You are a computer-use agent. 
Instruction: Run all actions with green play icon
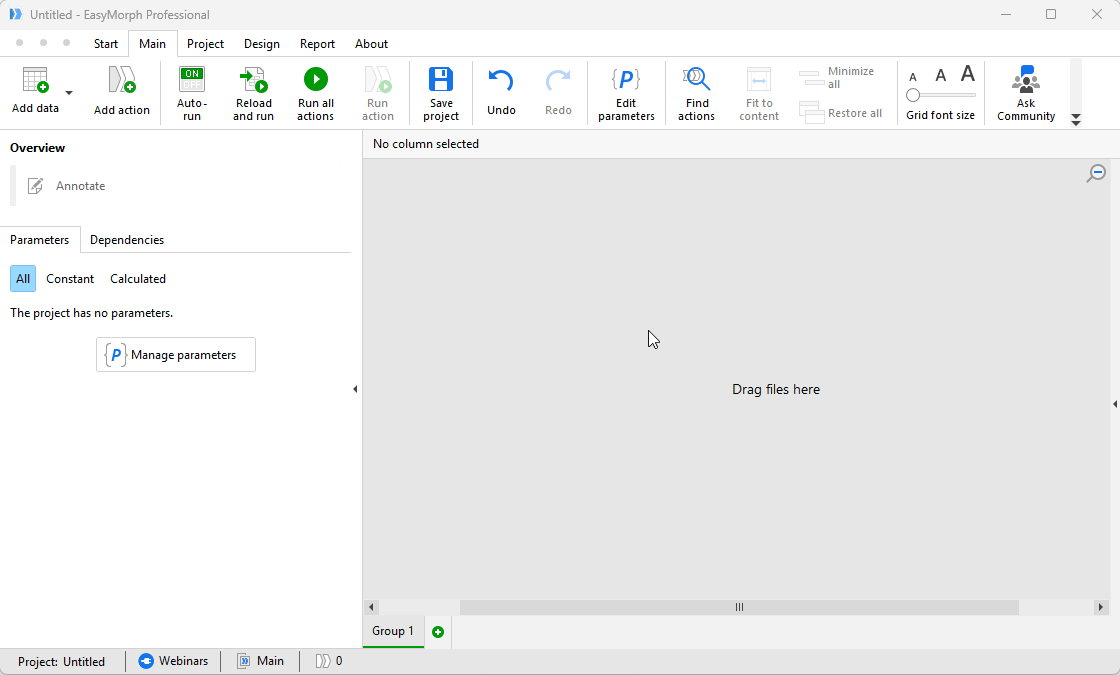(x=315, y=80)
